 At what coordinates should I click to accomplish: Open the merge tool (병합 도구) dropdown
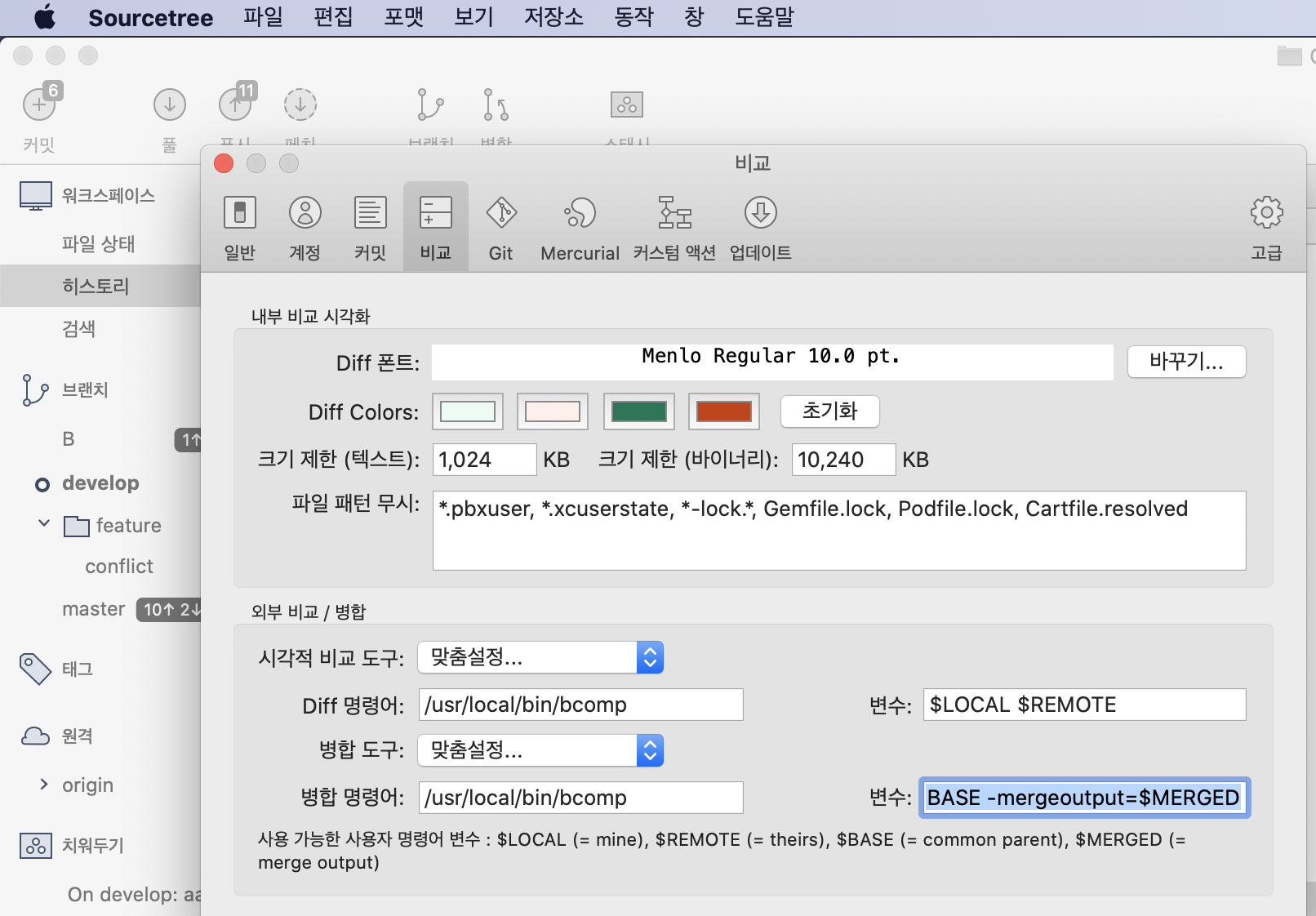(540, 750)
